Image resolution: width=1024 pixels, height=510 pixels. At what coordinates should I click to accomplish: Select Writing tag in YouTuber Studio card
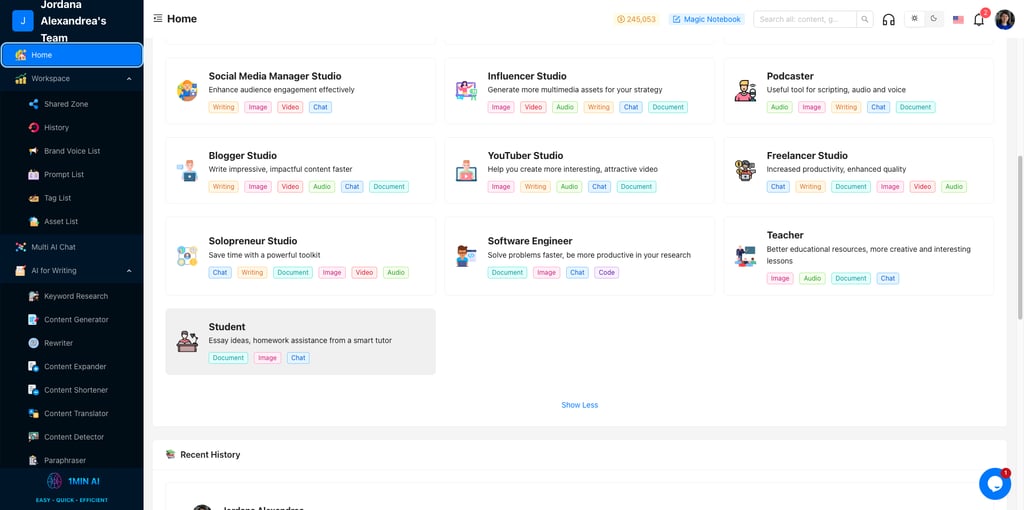coord(535,187)
